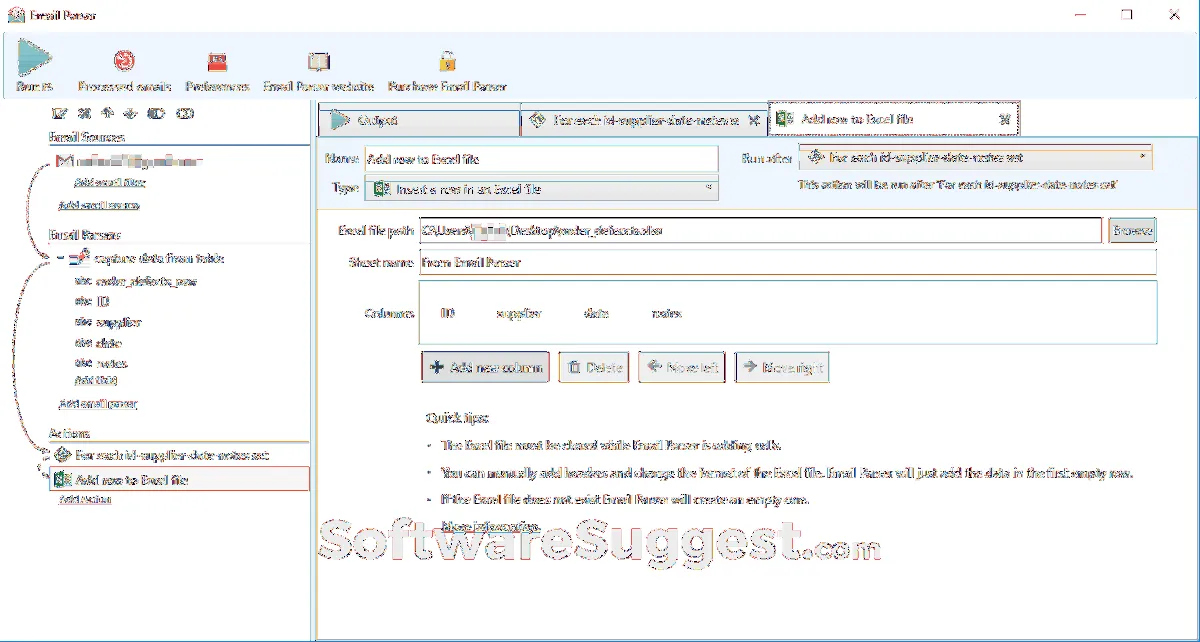Click the move up arrow icon in left panel
This screenshot has height=642, width=1200.
click(108, 114)
